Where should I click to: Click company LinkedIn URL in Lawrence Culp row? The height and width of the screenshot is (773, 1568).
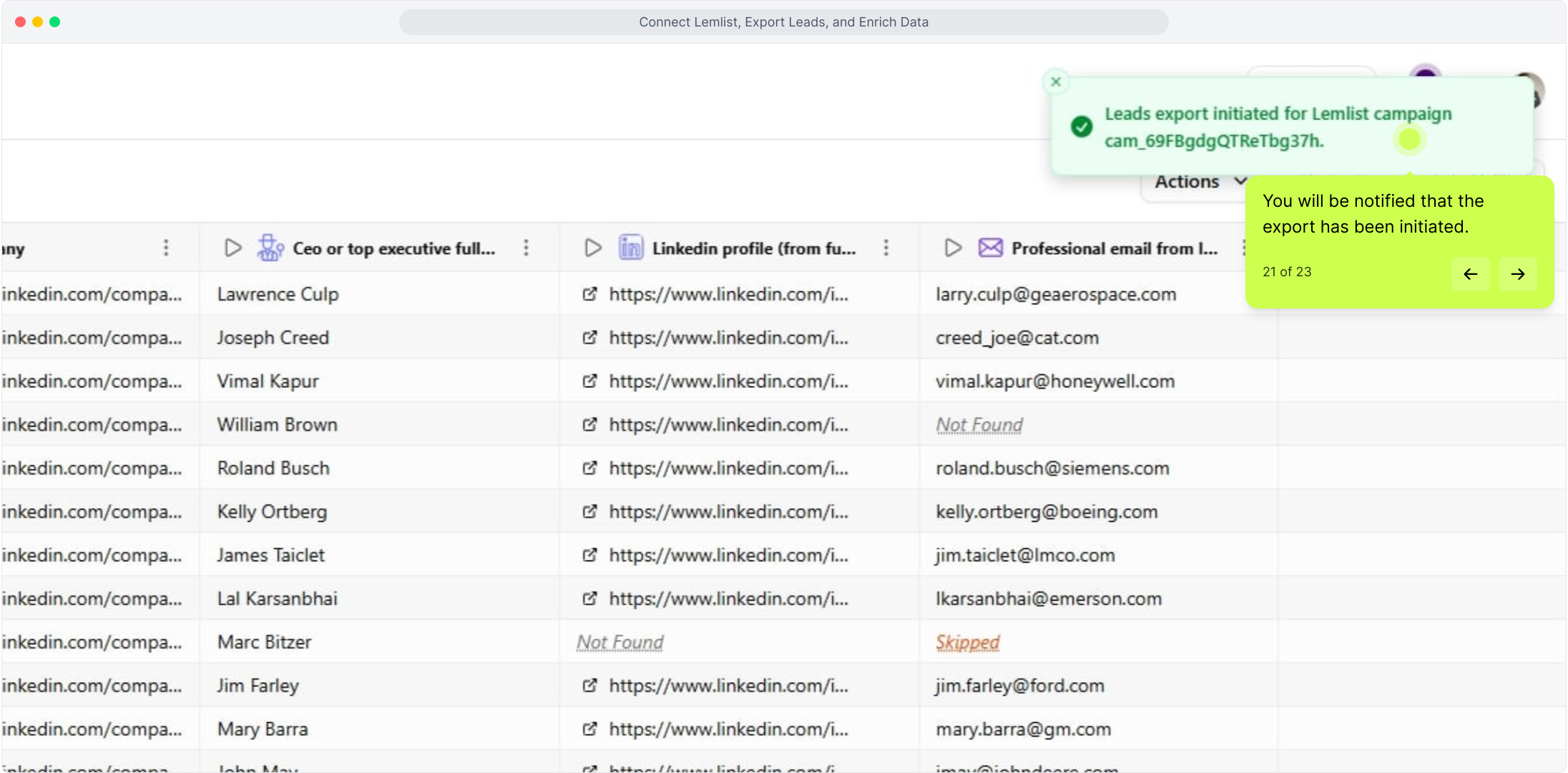[x=92, y=294]
